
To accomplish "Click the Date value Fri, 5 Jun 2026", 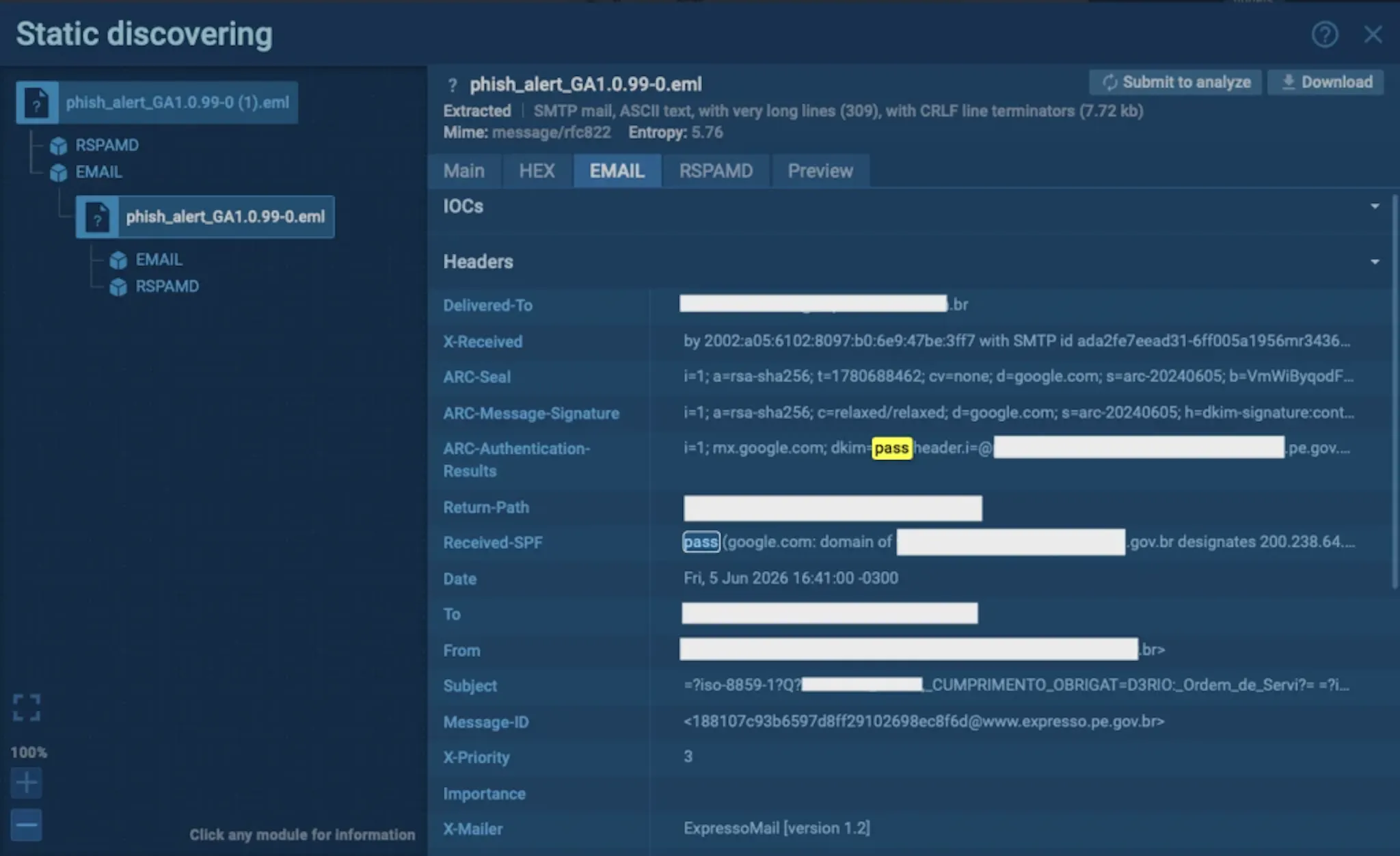I will pyautogui.click(x=791, y=578).
